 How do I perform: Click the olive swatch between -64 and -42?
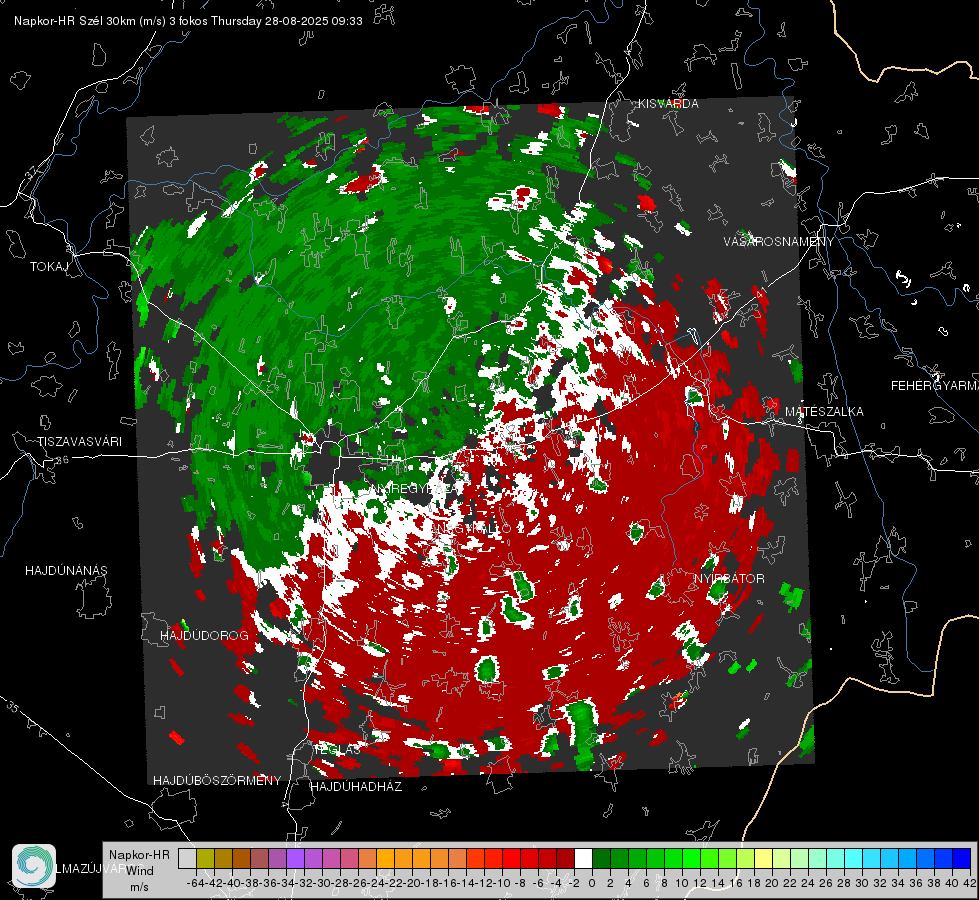[x=205, y=858]
